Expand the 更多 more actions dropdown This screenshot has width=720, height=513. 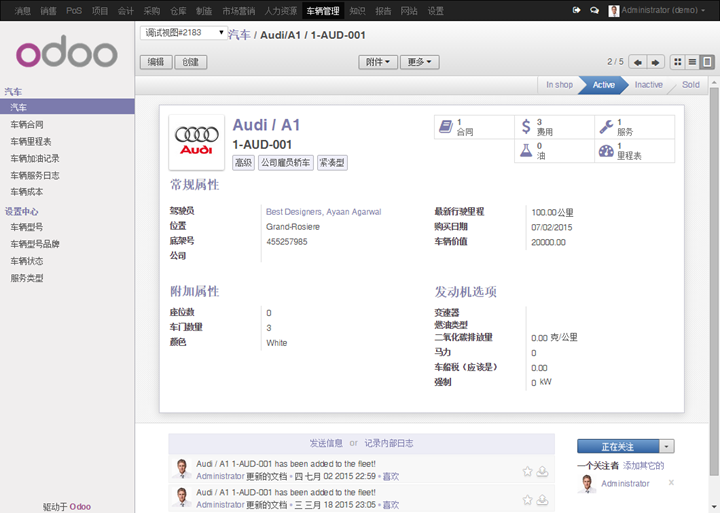point(420,62)
